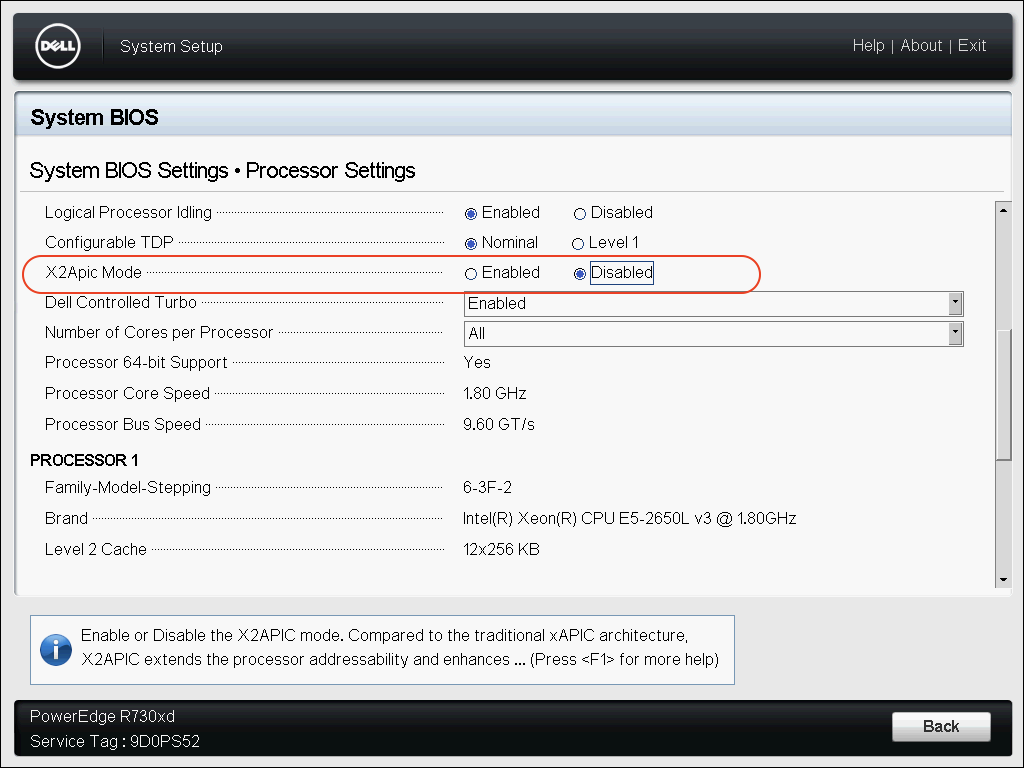Click the Back button
This screenshot has height=768, width=1024.
click(x=941, y=726)
